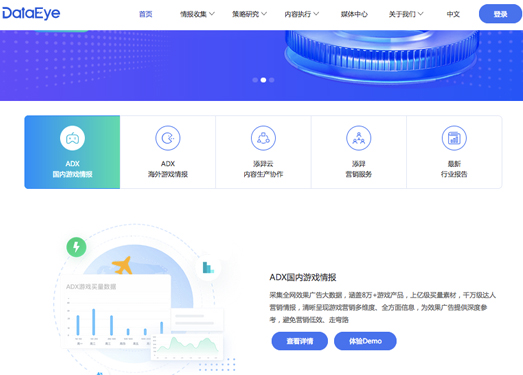Click the gamepad icon for ADX domestic
The image size is (523, 375).
pyautogui.click(x=72, y=138)
